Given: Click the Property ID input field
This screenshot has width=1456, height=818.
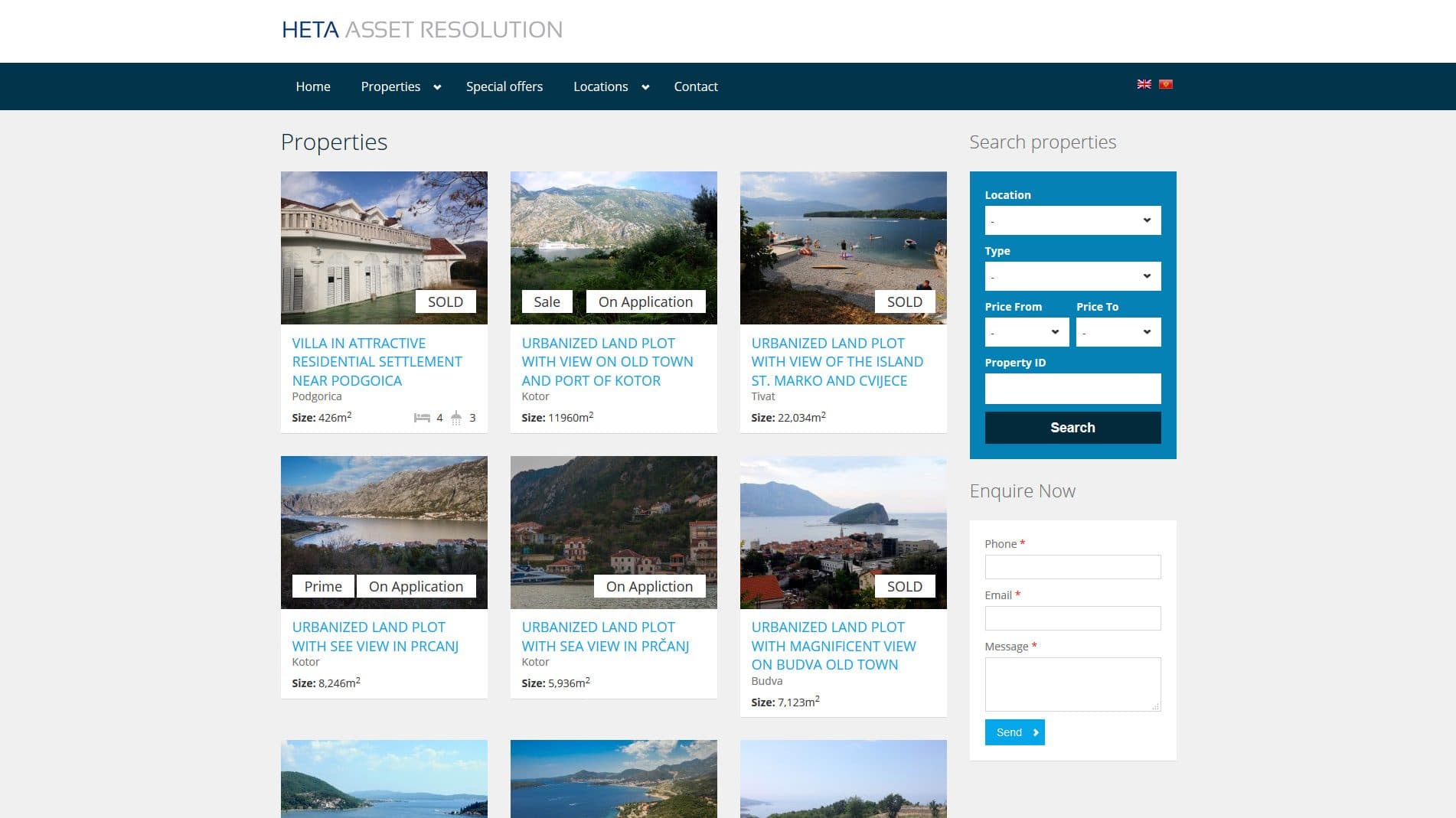Looking at the screenshot, I should coord(1072,389).
